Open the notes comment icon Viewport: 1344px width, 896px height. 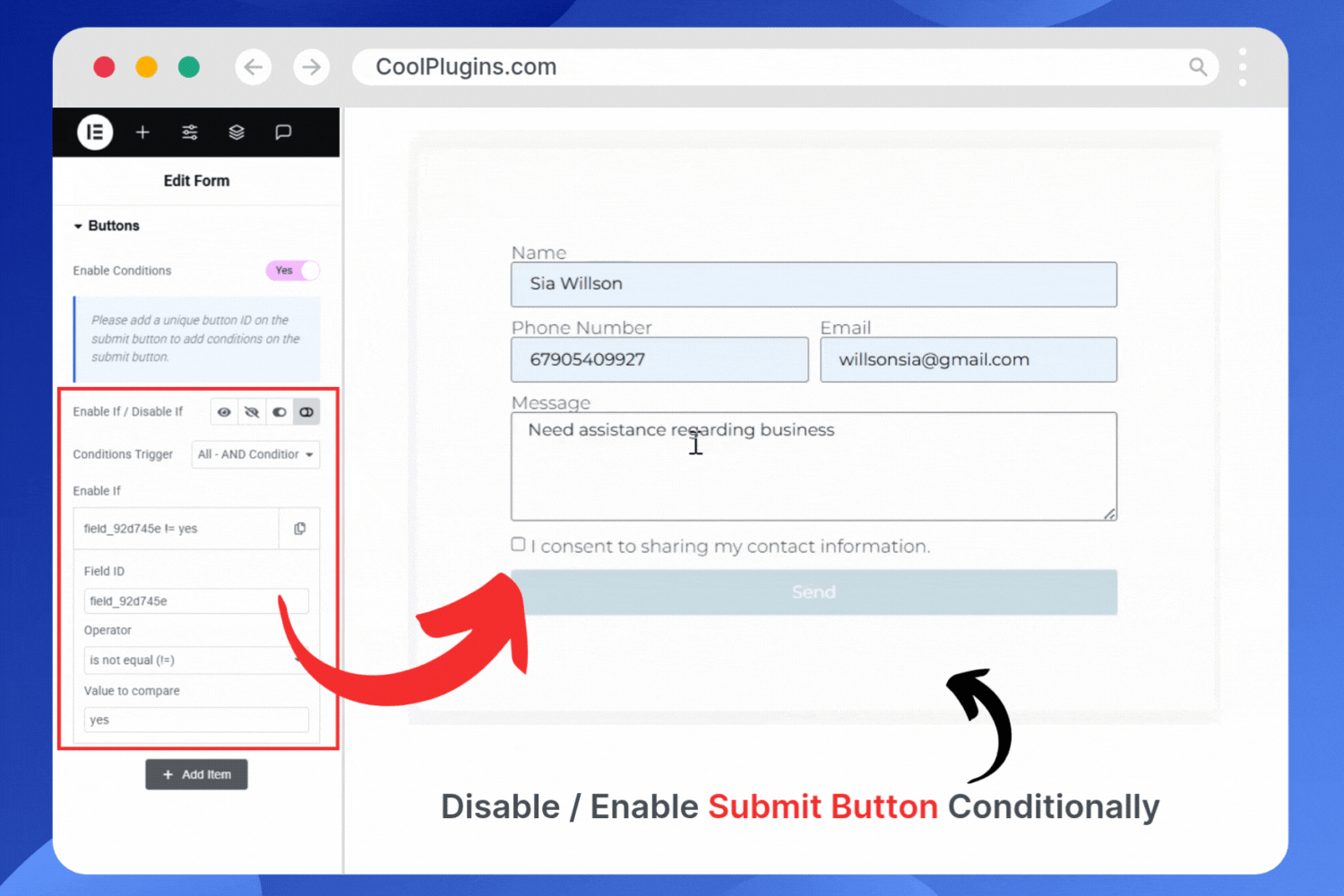[283, 133]
